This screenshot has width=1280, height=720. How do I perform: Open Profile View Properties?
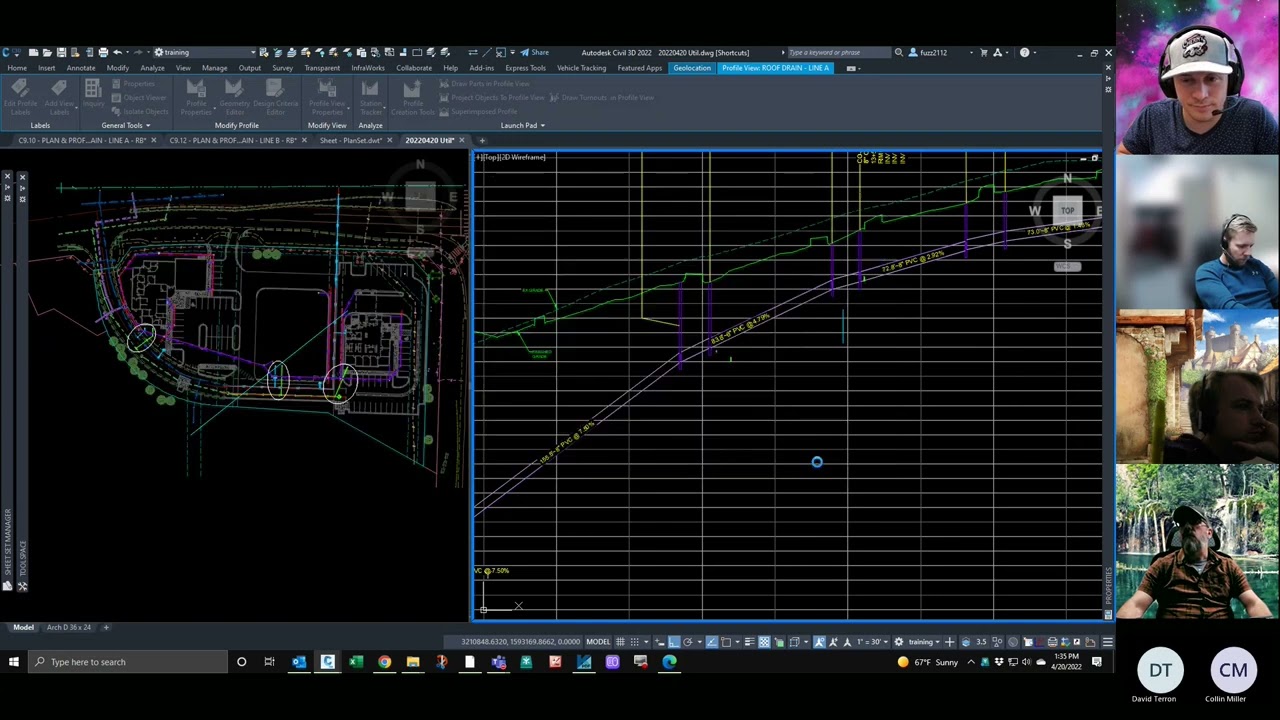[327, 96]
